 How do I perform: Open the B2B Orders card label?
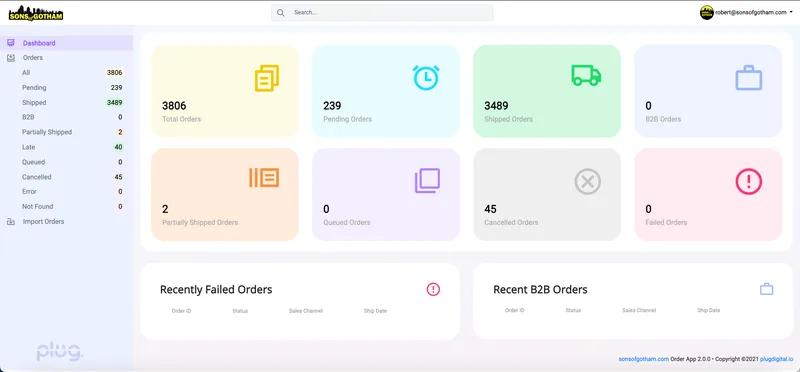point(663,119)
